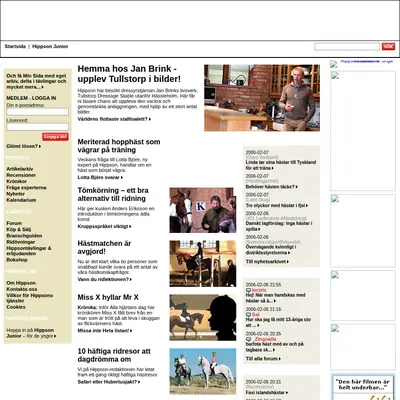Open Ridövningar sidebar link

click(21, 242)
